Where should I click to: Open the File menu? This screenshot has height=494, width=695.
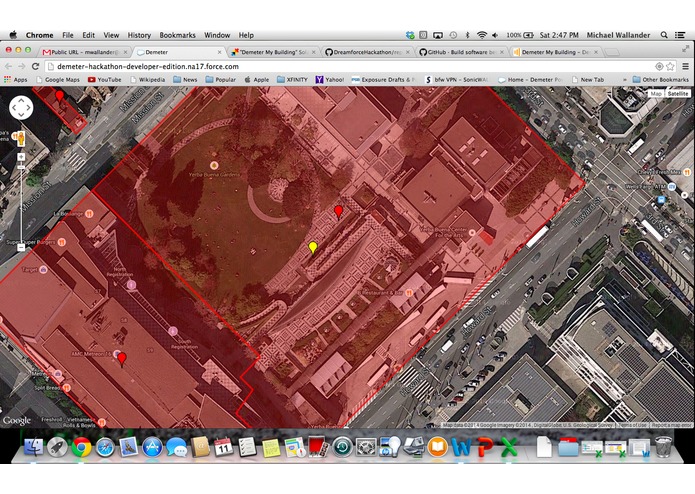[68, 35]
